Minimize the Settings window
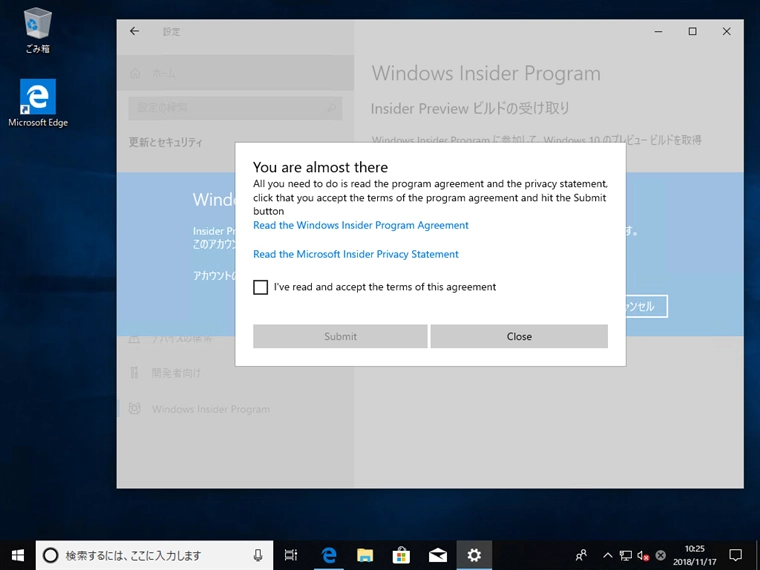This screenshot has height=570, width=760. 658,32
